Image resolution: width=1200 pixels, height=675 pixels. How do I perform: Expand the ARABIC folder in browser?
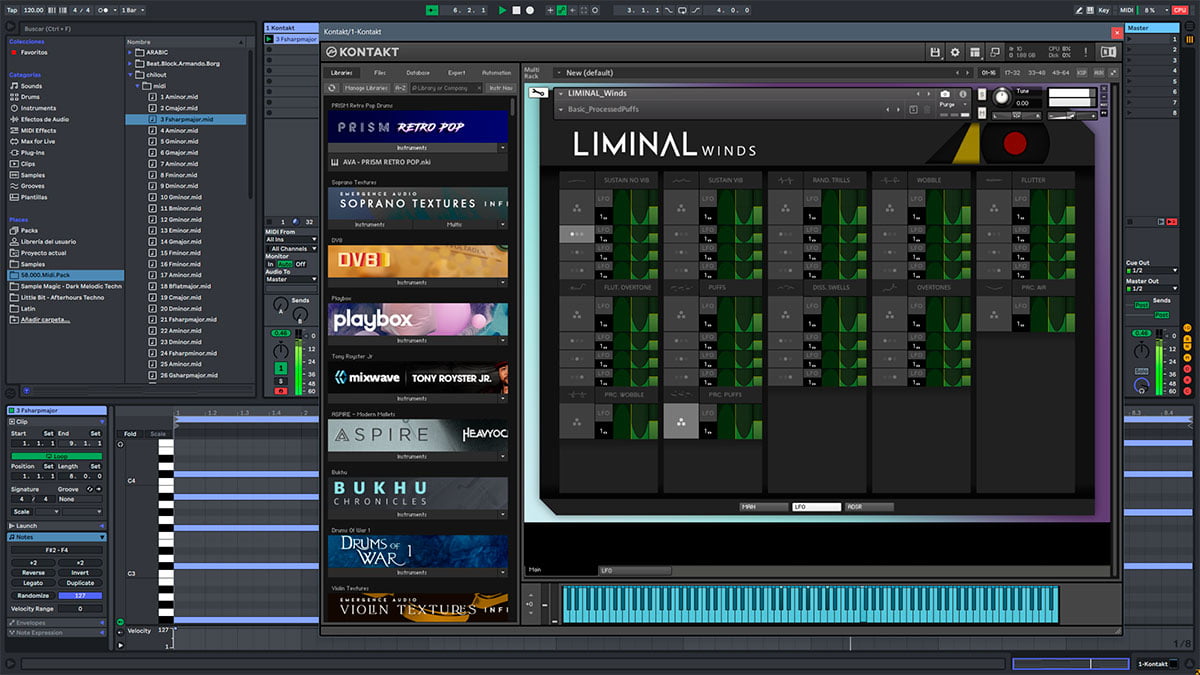pos(130,52)
